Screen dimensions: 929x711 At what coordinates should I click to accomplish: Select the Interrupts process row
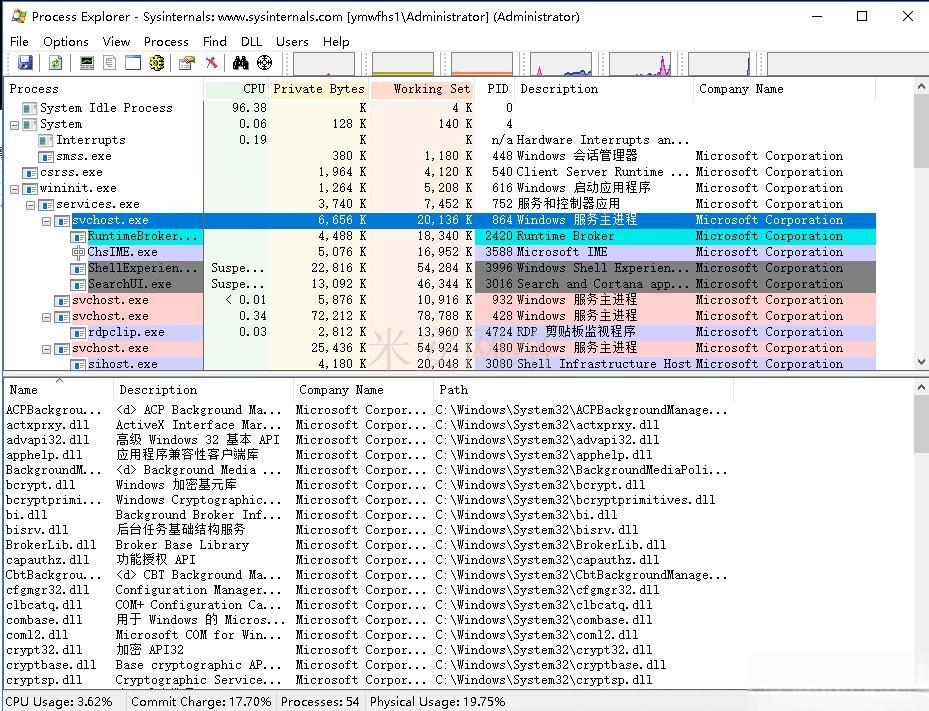point(440,140)
